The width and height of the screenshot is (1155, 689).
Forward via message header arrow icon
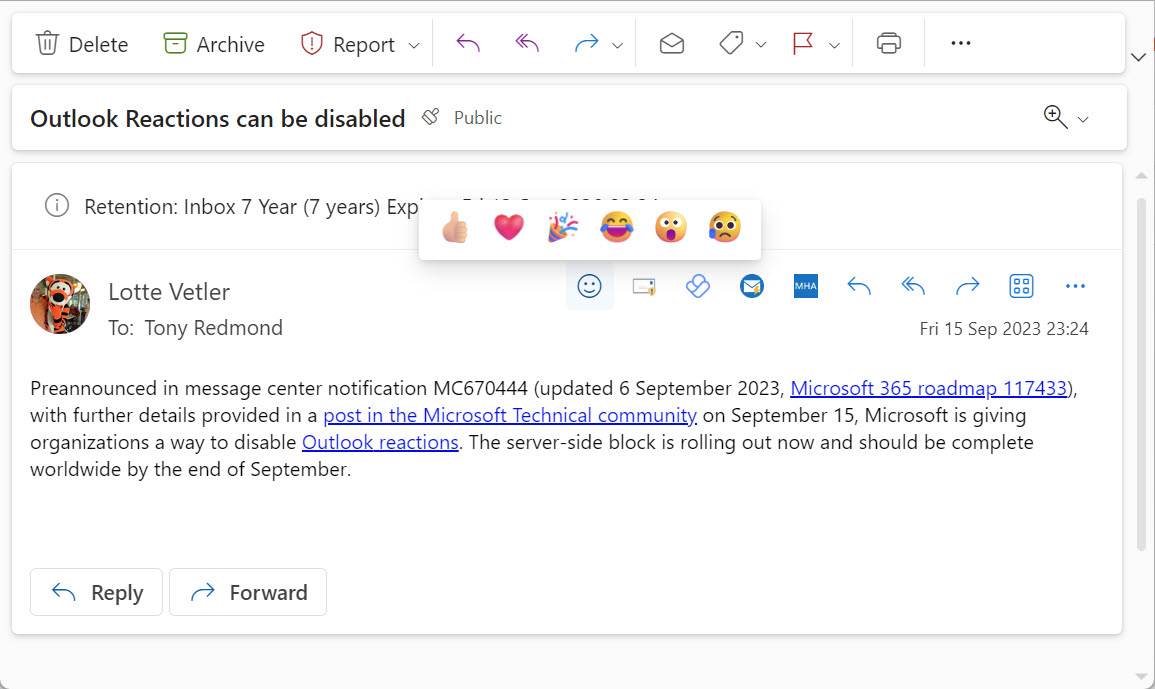tap(967, 286)
